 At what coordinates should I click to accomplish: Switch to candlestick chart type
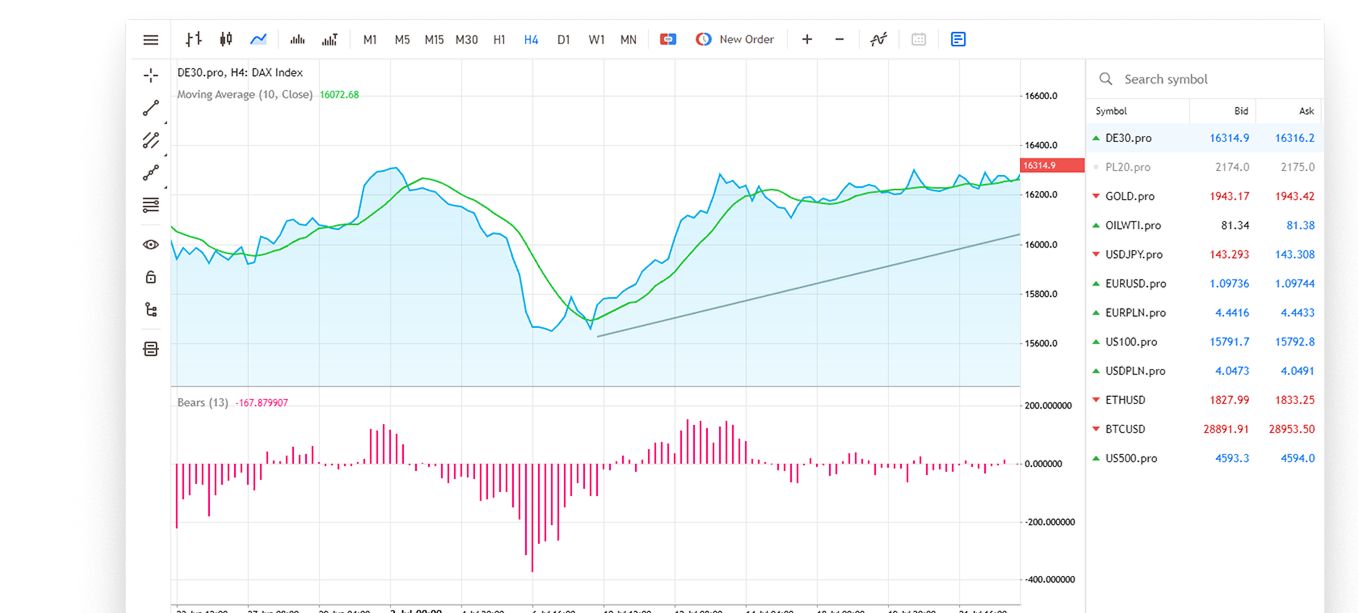pyautogui.click(x=225, y=40)
